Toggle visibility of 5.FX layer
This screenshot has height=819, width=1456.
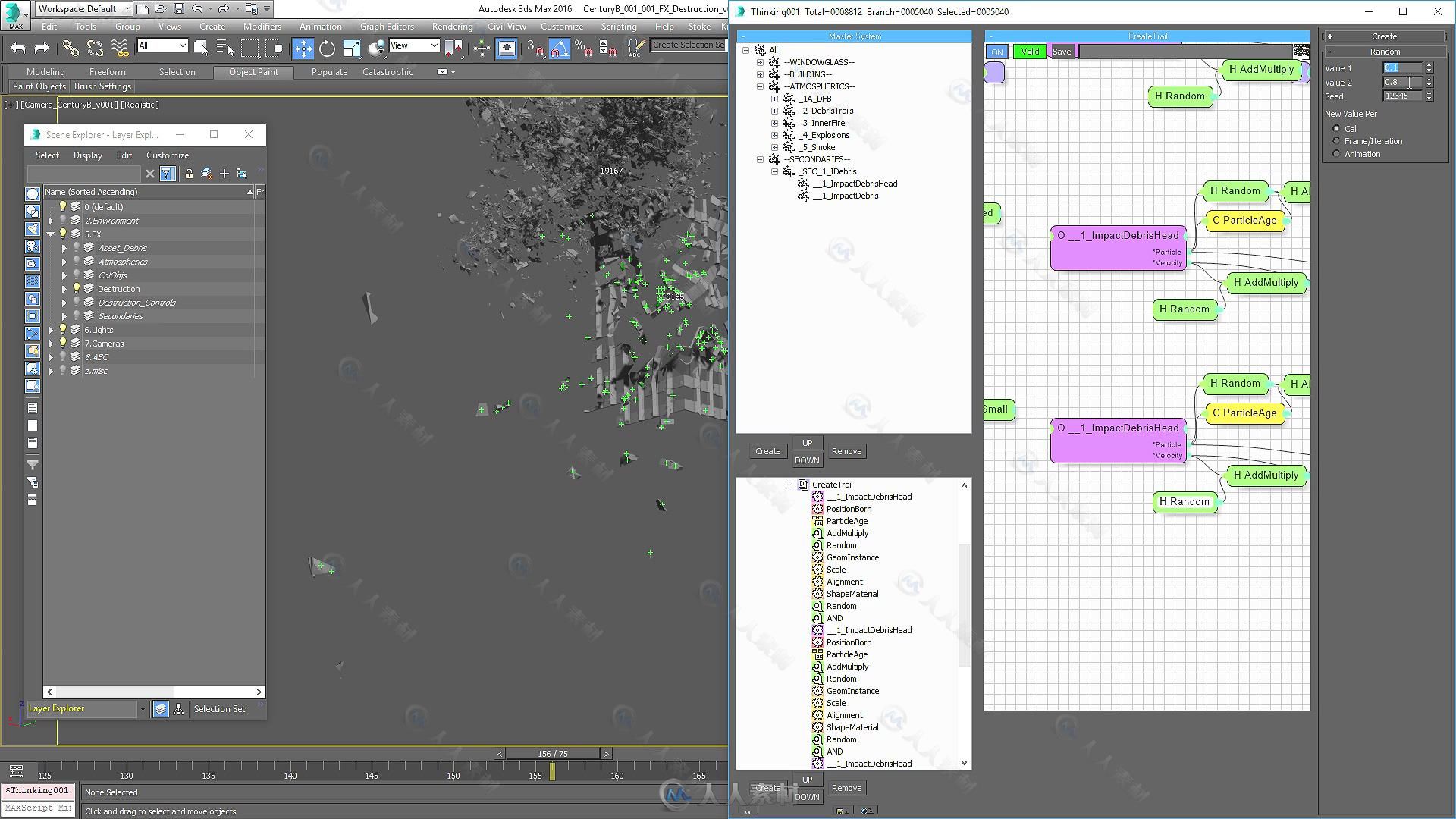coord(64,233)
